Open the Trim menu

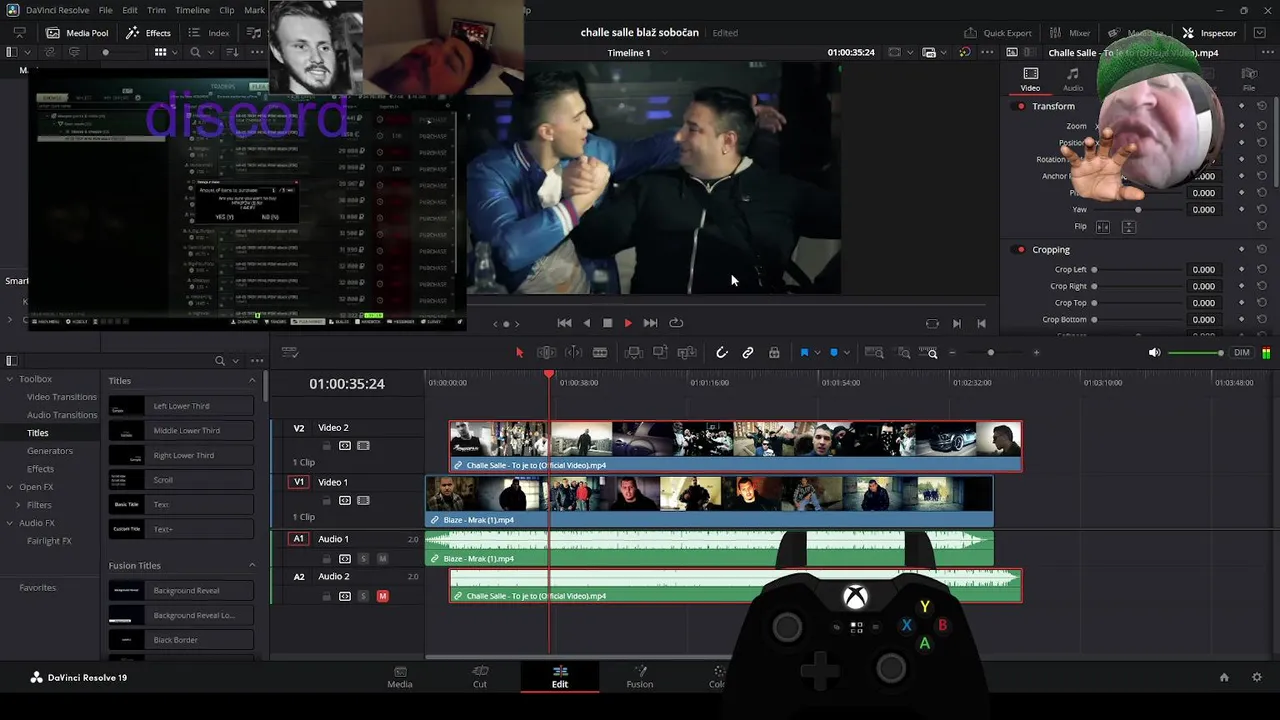click(156, 10)
